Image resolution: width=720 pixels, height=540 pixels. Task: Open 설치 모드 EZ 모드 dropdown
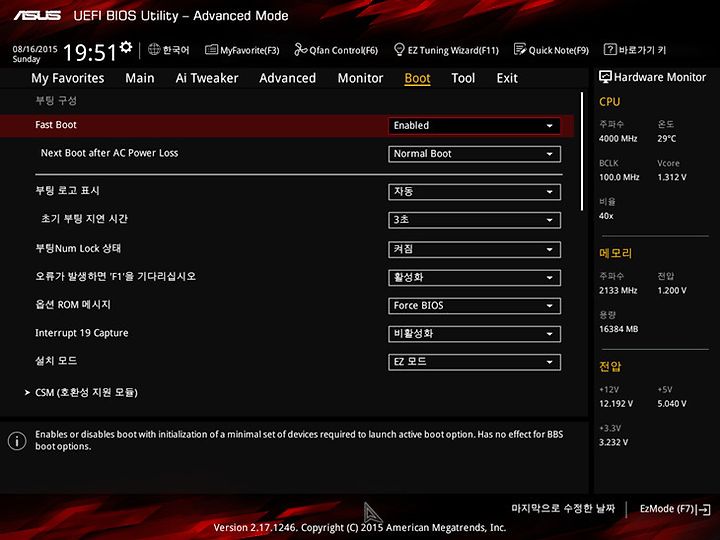click(474, 362)
